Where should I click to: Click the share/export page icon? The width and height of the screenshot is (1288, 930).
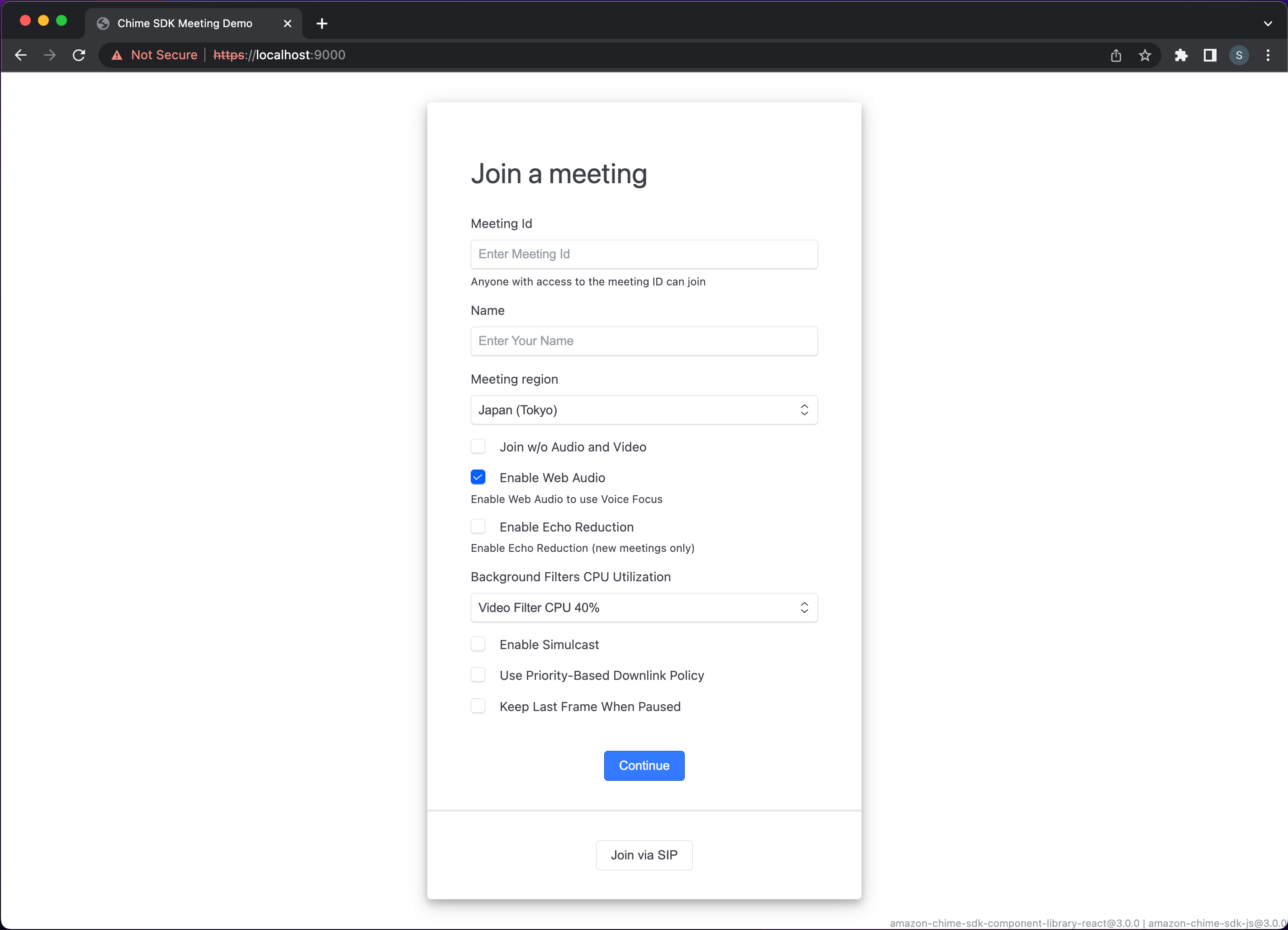[x=1116, y=55]
